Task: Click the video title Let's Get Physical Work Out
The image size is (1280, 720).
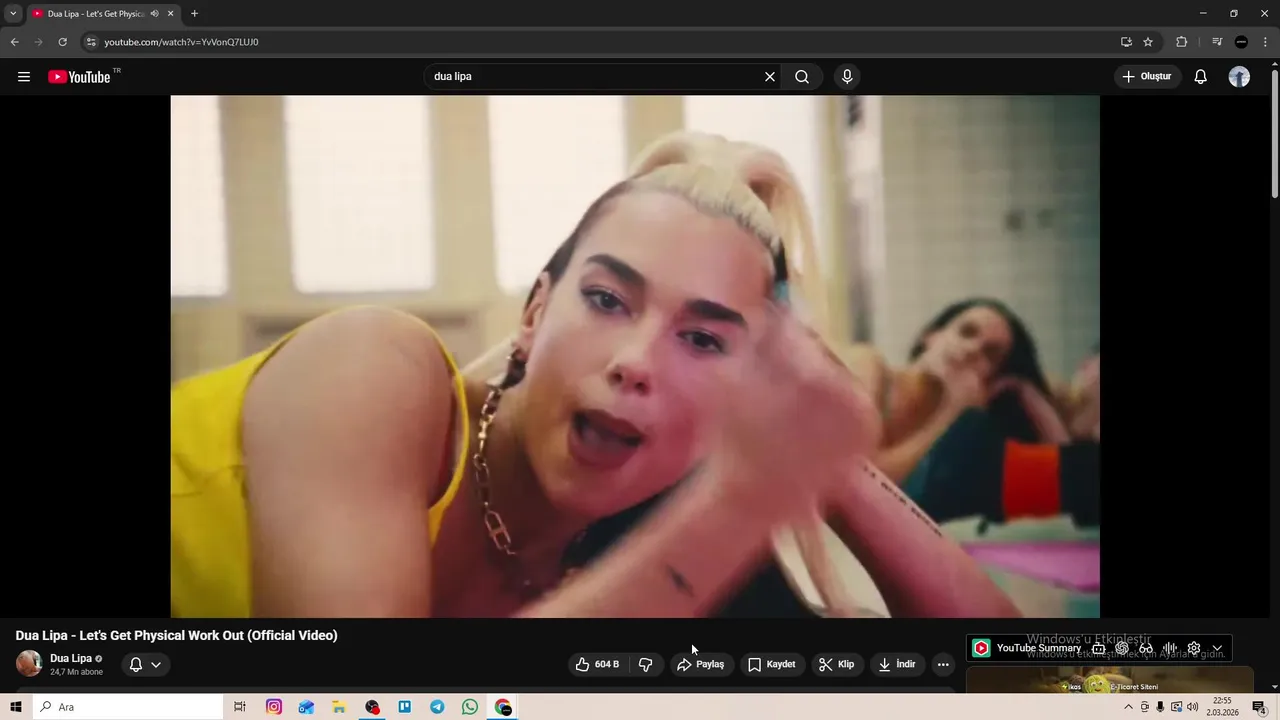Action: [176, 635]
